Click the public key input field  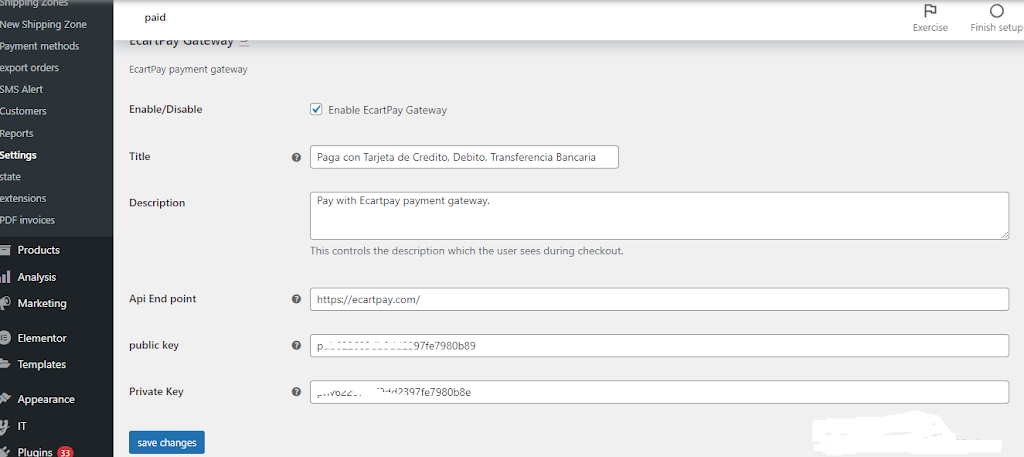click(x=660, y=345)
